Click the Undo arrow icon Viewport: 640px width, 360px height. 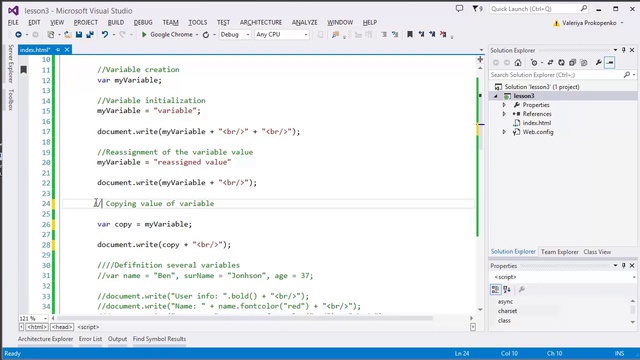point(105,35)
